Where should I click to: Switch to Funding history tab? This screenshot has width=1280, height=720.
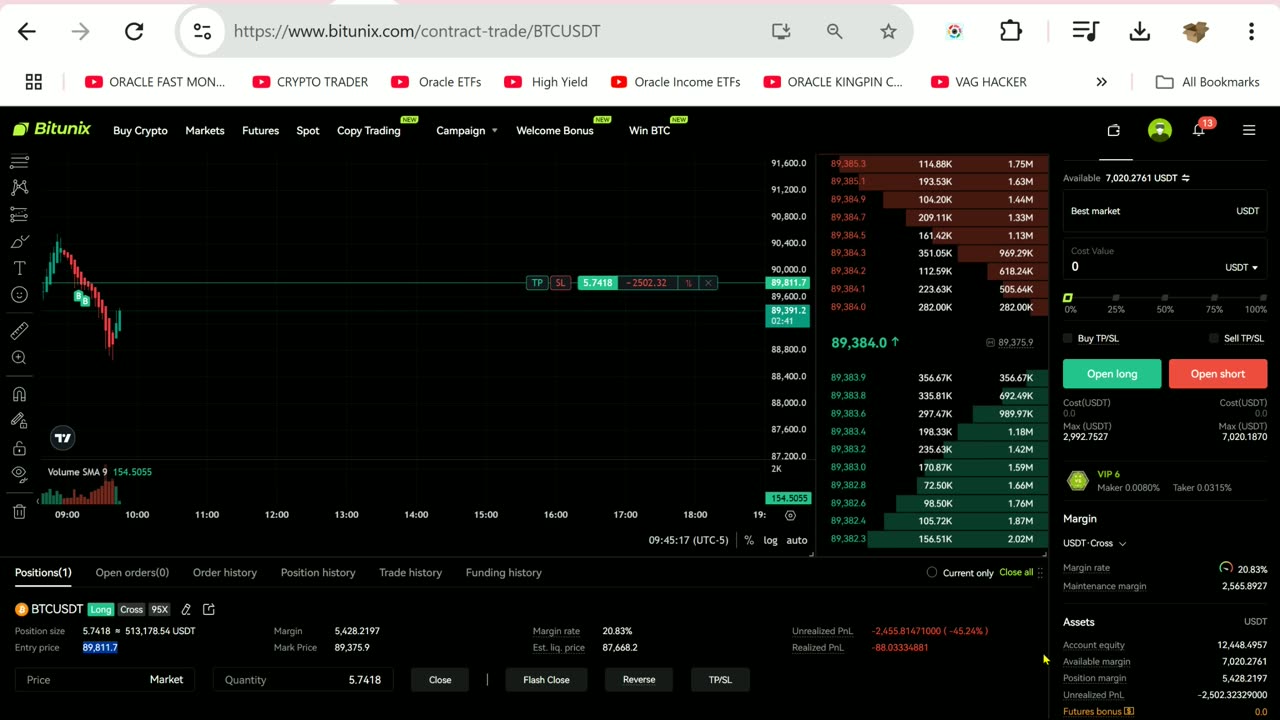pos(503,573)
